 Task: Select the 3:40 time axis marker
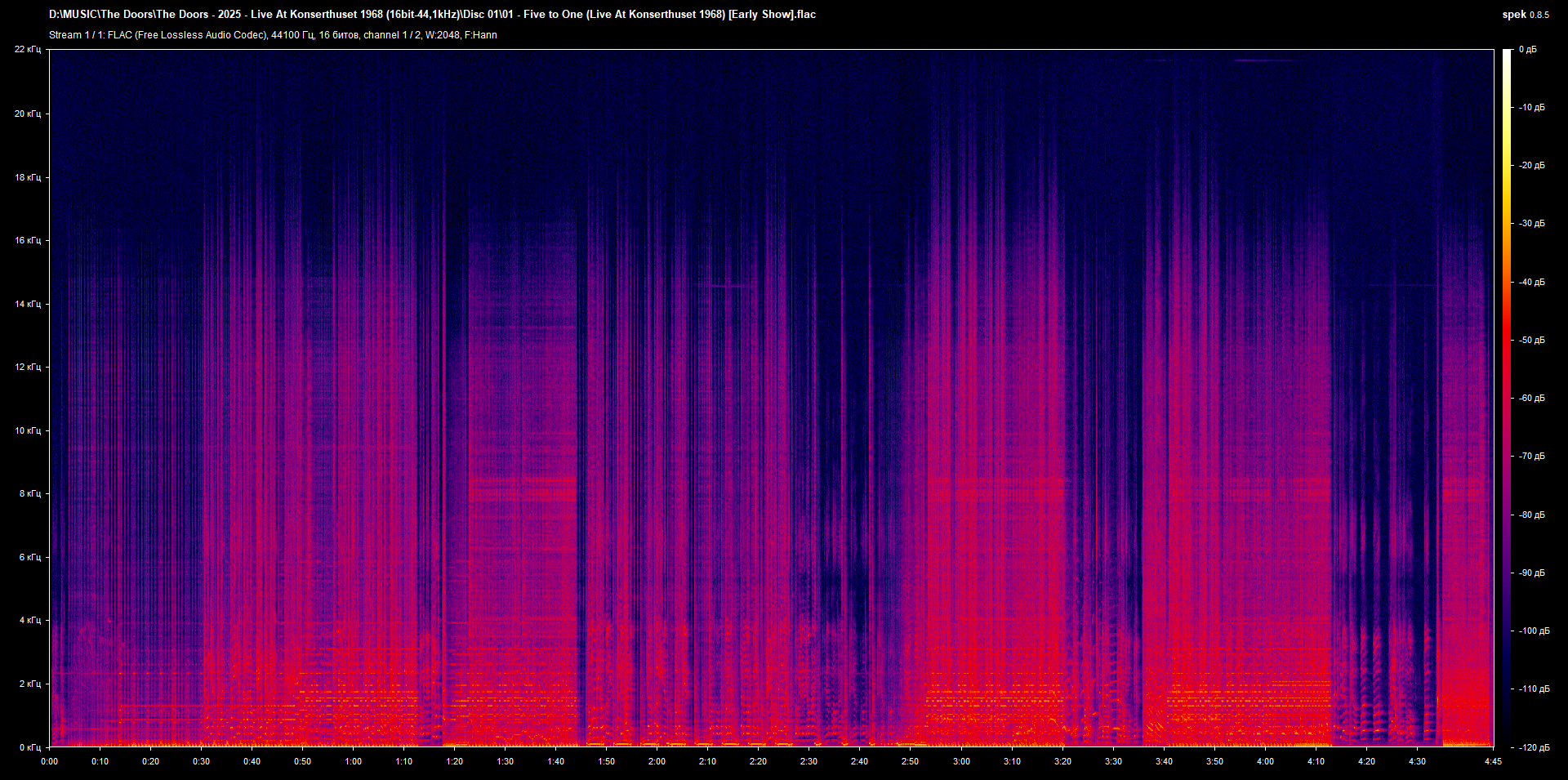click(x=1164, y=761)
